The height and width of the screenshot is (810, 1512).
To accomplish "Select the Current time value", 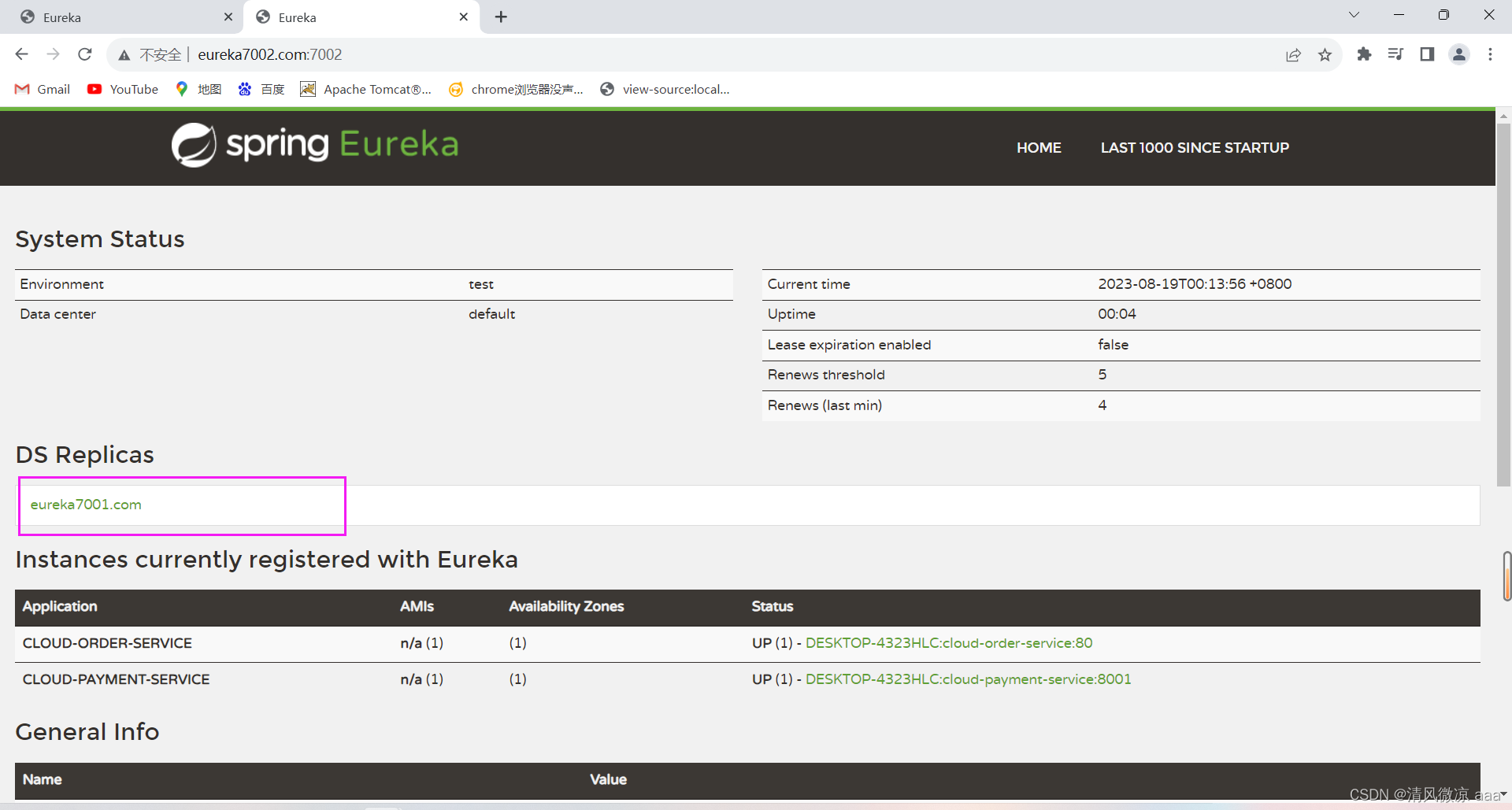I will tap(1195, 284).
